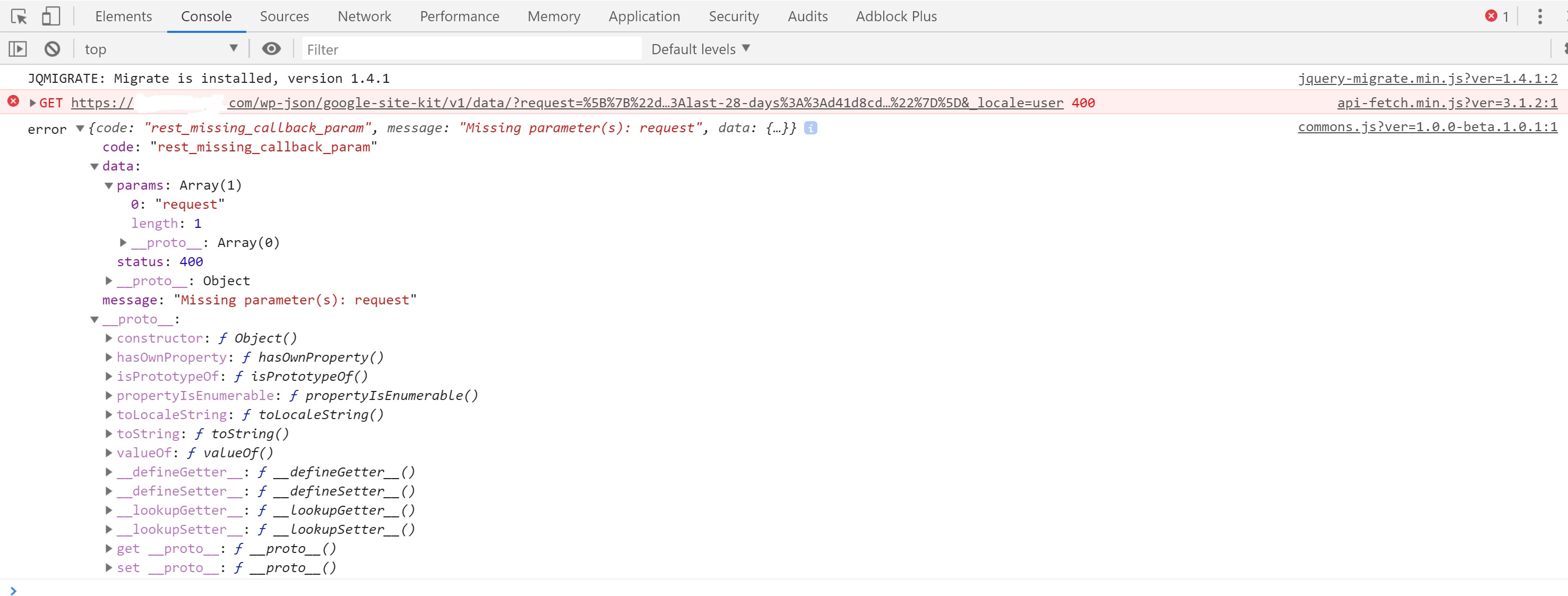Open the jquery-migrate.min.js source link

[1427, 78]
